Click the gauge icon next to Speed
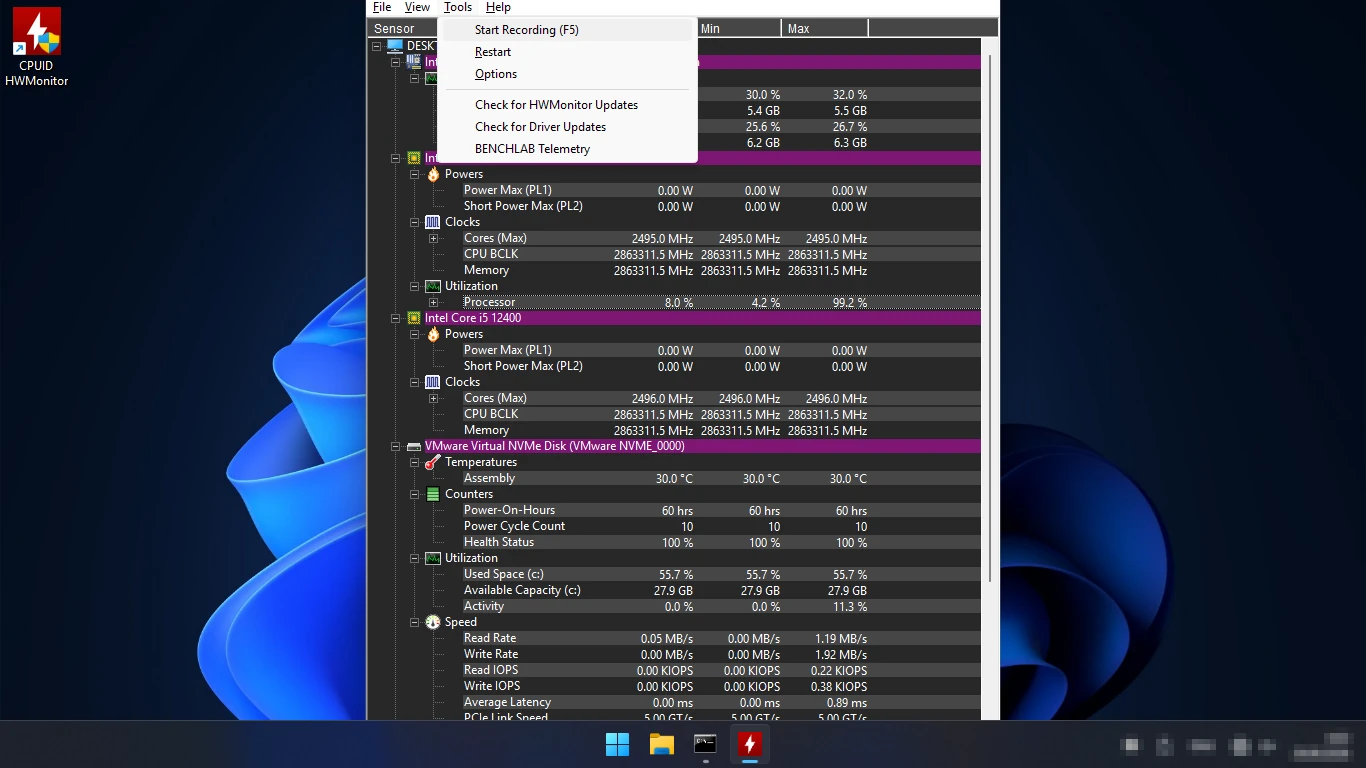The image size is (1366, 768). [433, 622]
